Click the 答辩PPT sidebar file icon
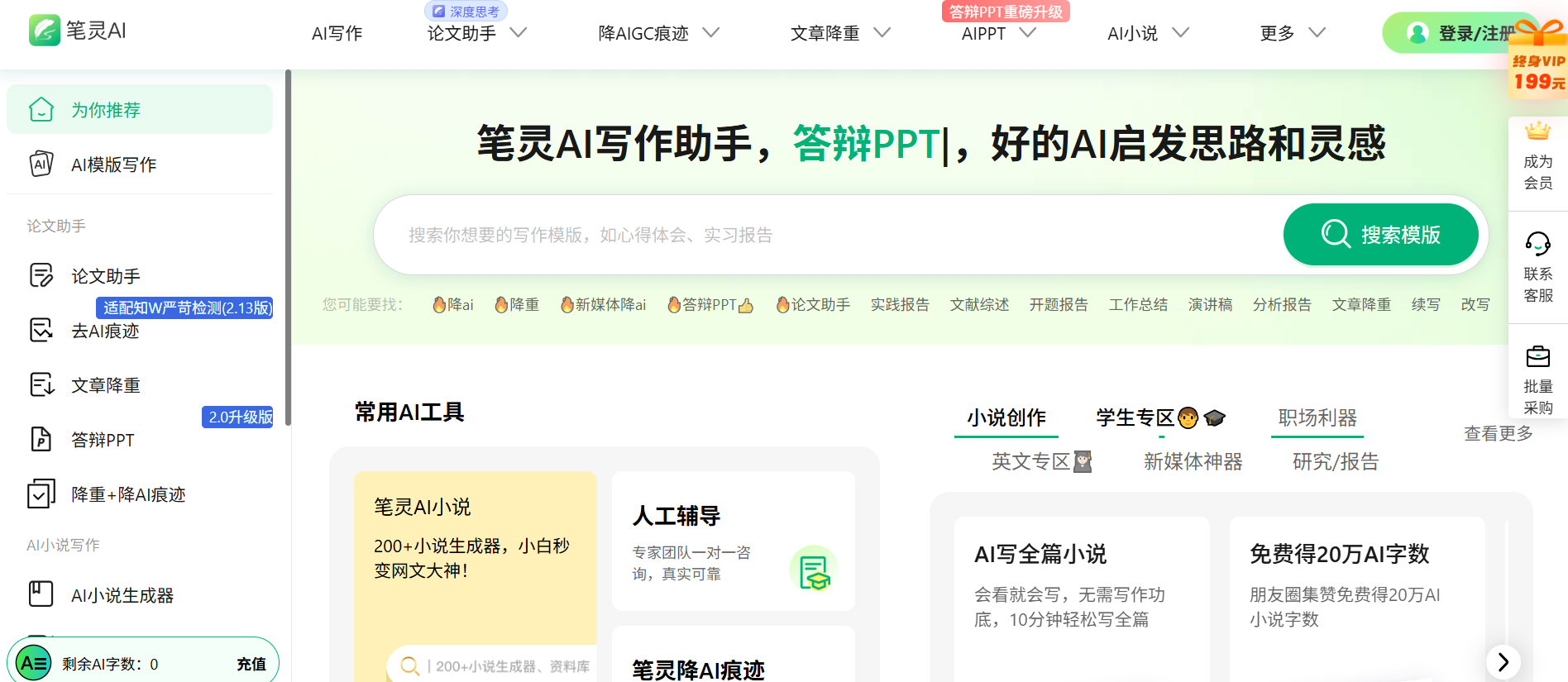The width and height of the screenshot is (1568, 682). tap(41, 439)
